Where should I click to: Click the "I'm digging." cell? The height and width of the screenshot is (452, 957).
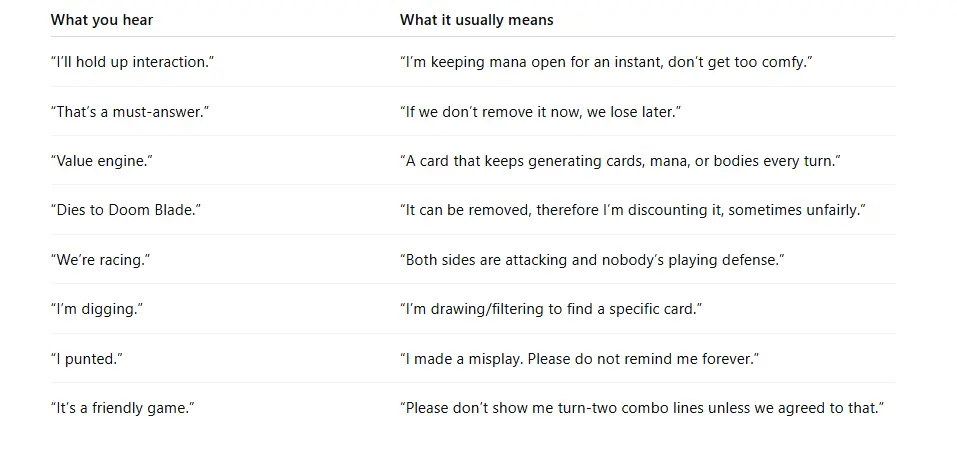(96, 309)
